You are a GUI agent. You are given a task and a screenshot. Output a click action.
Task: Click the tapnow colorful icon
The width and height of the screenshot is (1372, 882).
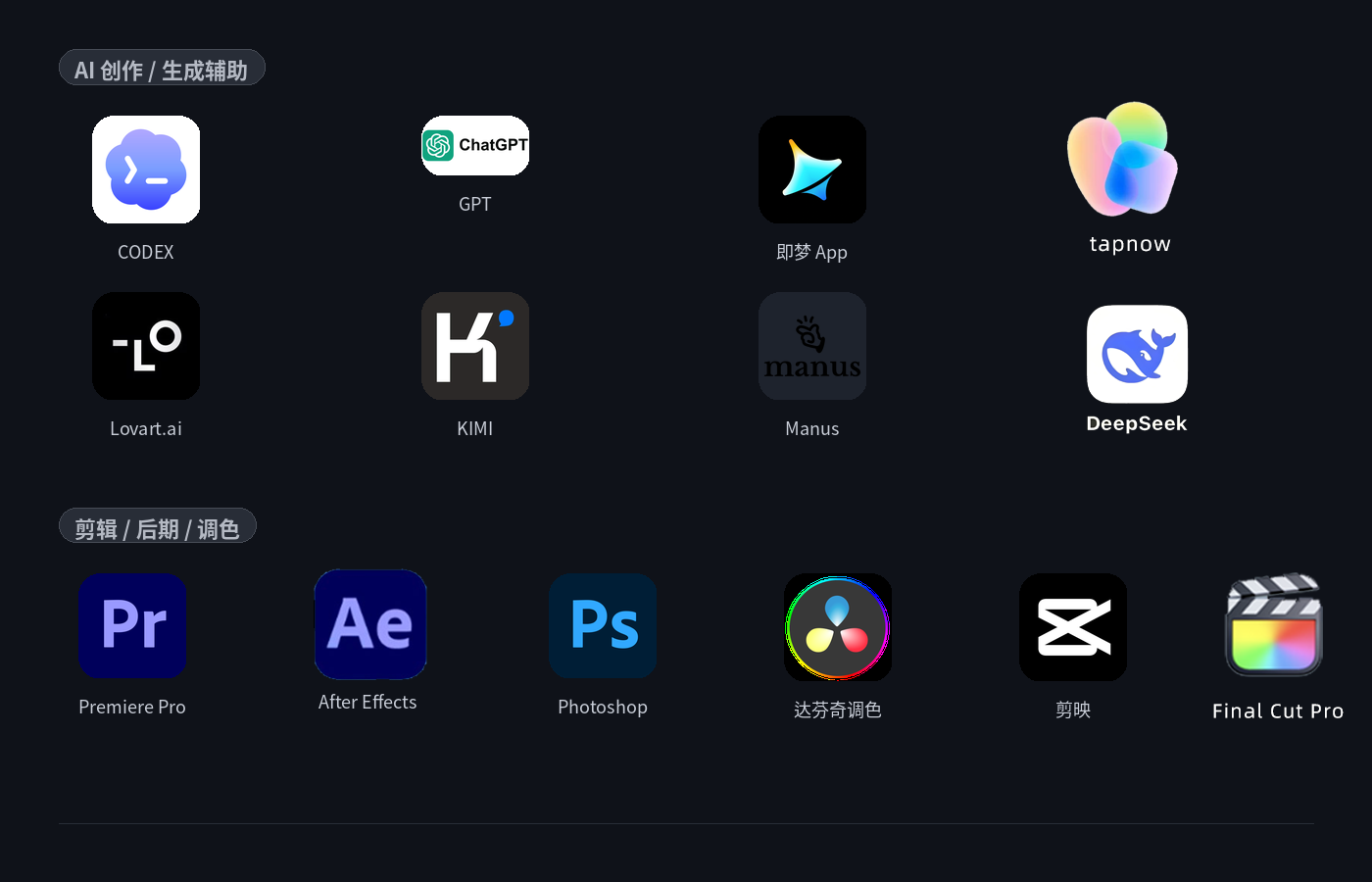click(1123, 159)
